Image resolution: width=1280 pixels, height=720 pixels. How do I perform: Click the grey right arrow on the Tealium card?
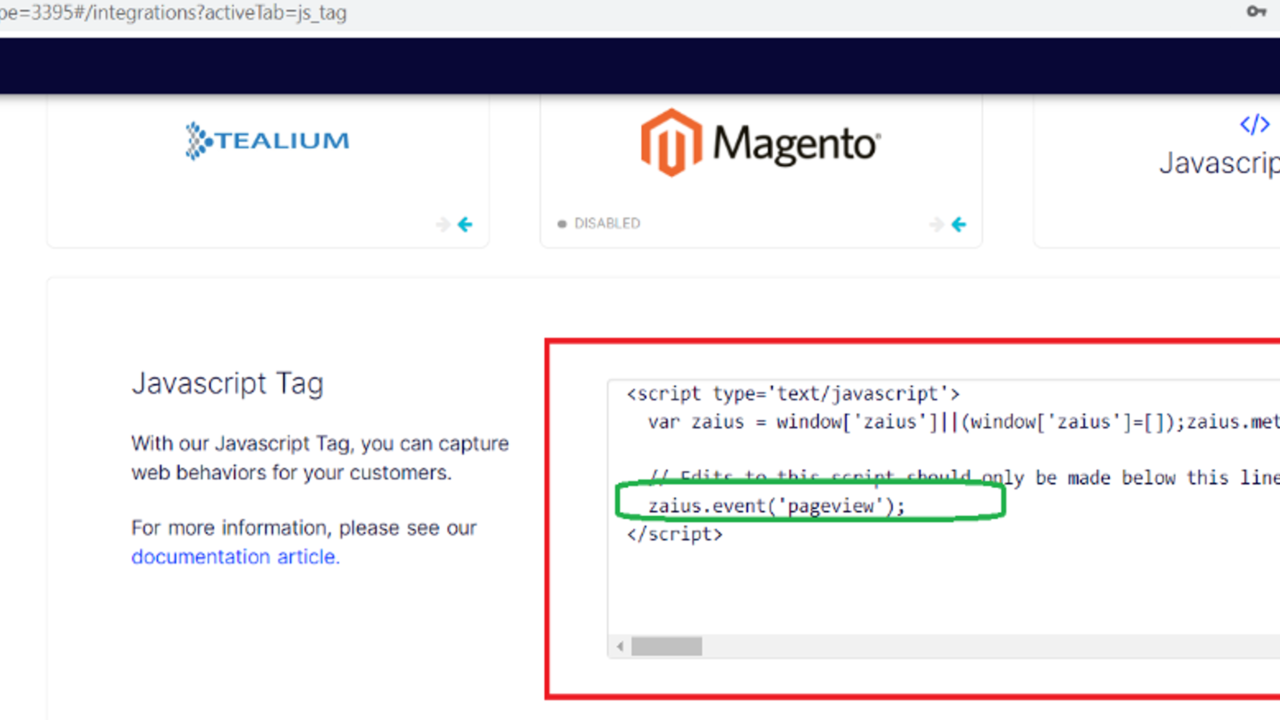tap(443, 225)
